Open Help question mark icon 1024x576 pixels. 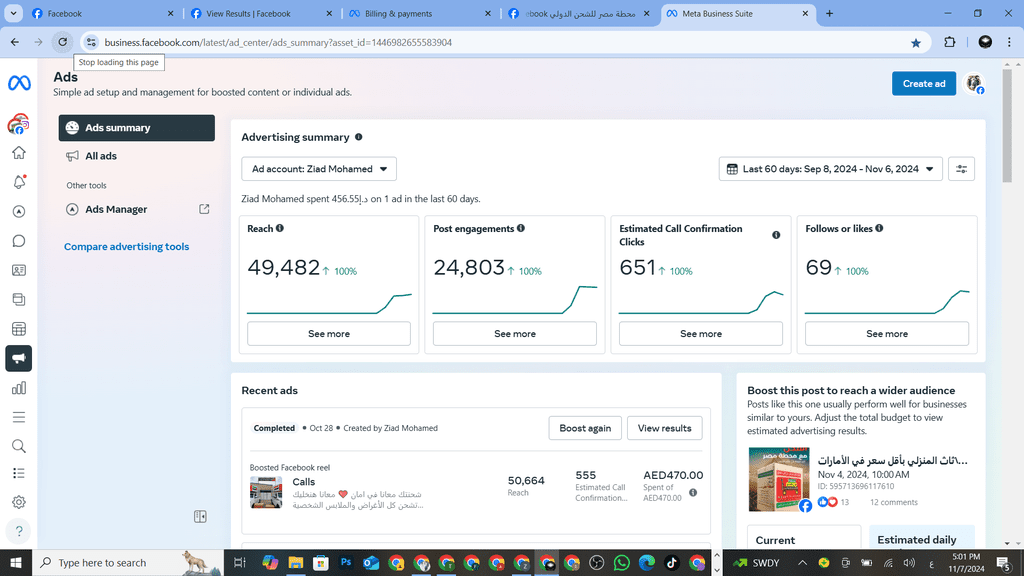point(18,531)
